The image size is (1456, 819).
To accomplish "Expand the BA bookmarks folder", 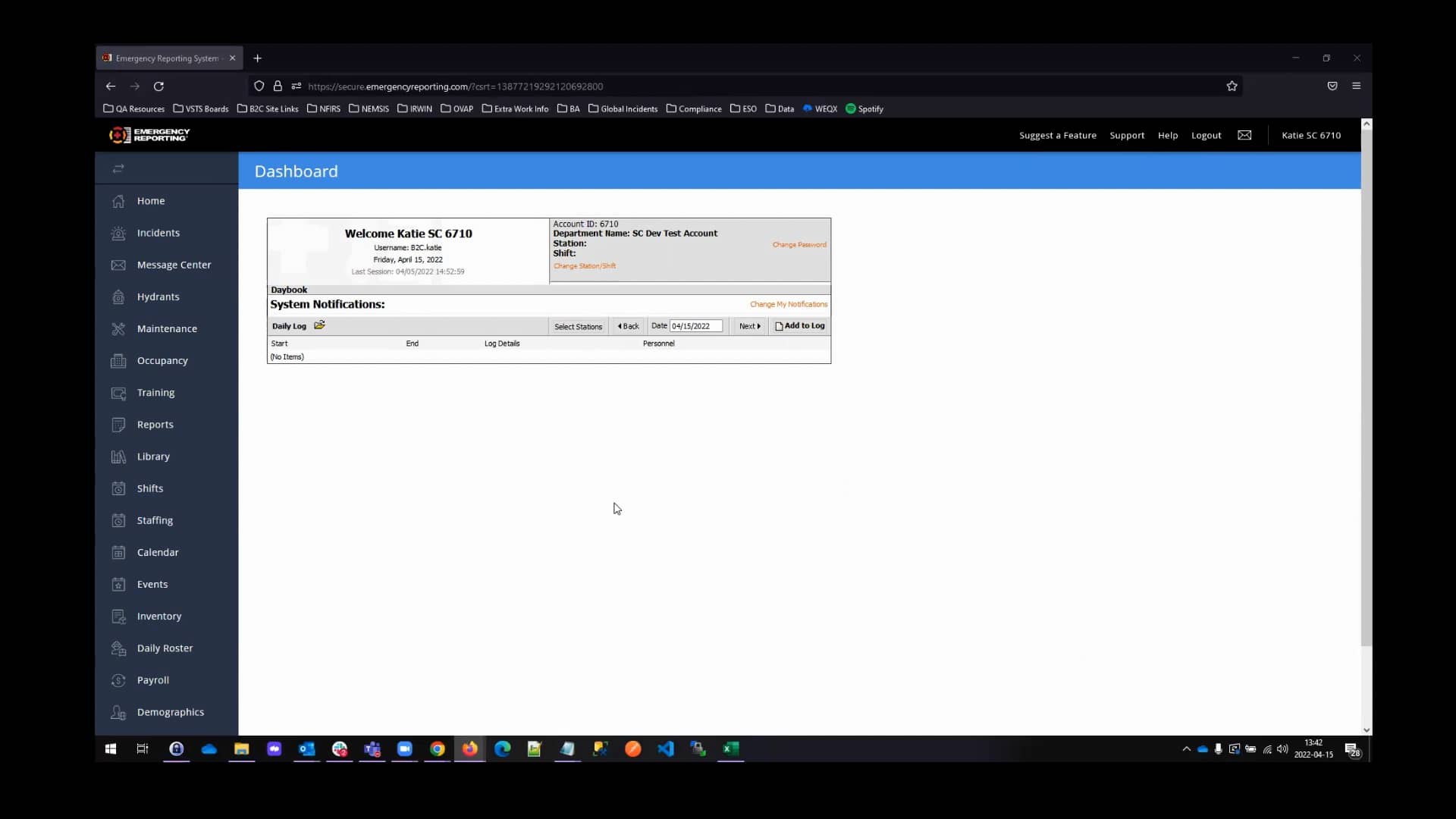I will coord(569,108).
